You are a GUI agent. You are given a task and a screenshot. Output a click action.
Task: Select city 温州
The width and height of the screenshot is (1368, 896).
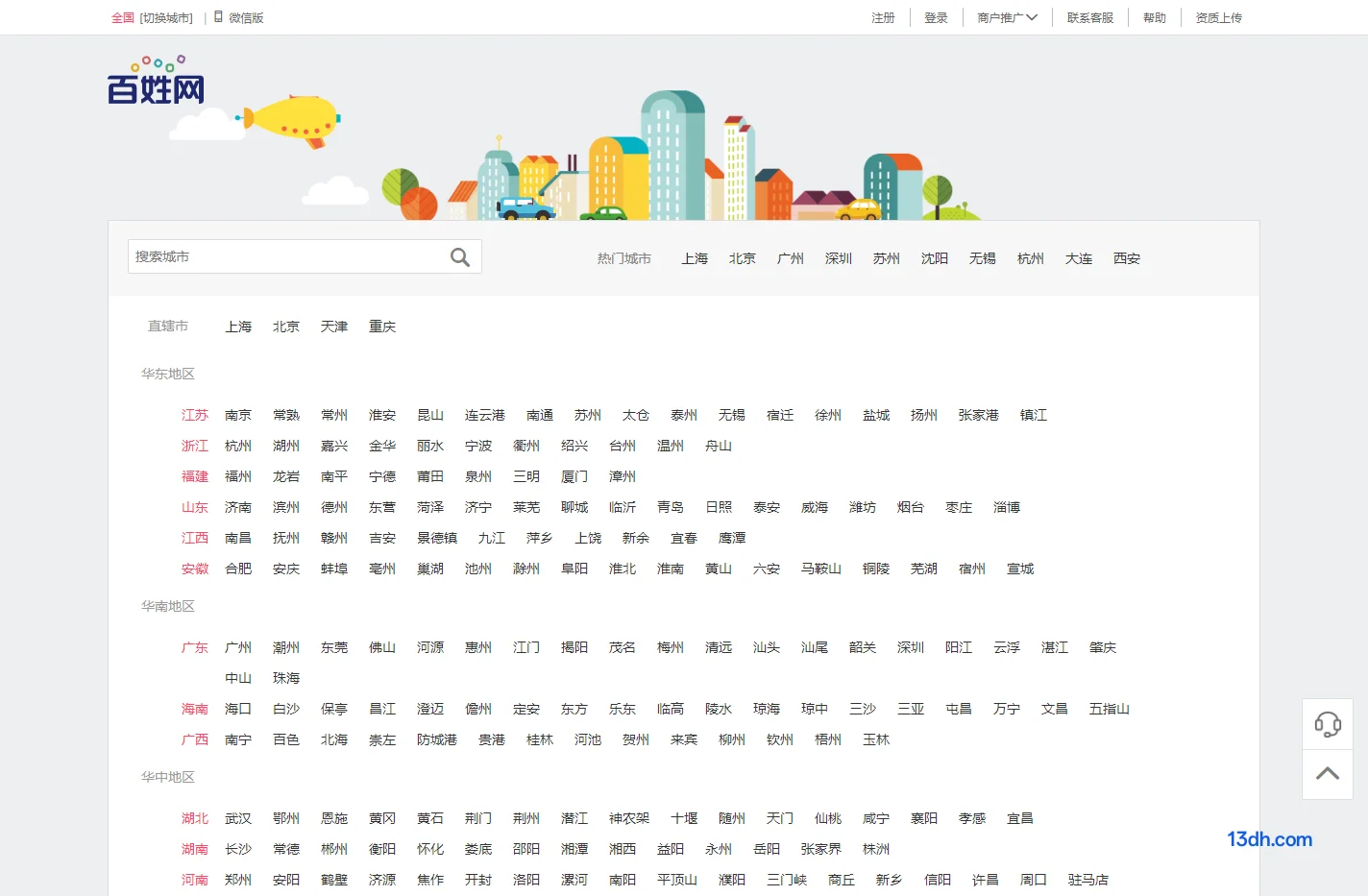(x=671, y=446)
